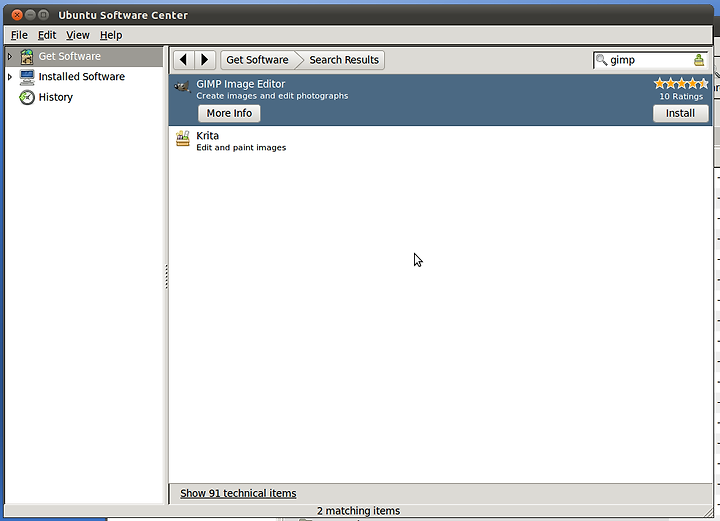
Task: Clear the gimp search with broom icon
Action: coord(698,60)
